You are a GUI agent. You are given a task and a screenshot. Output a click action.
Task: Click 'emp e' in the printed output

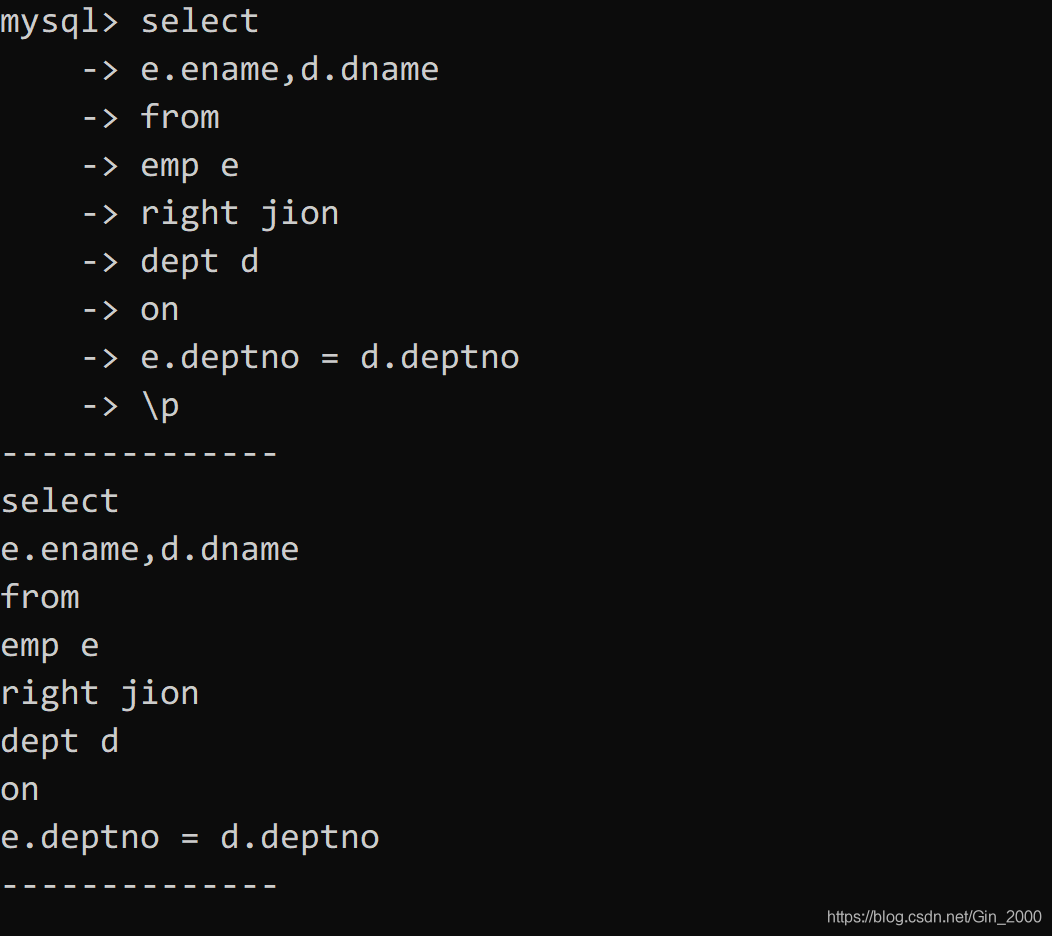tap(50, 646)
